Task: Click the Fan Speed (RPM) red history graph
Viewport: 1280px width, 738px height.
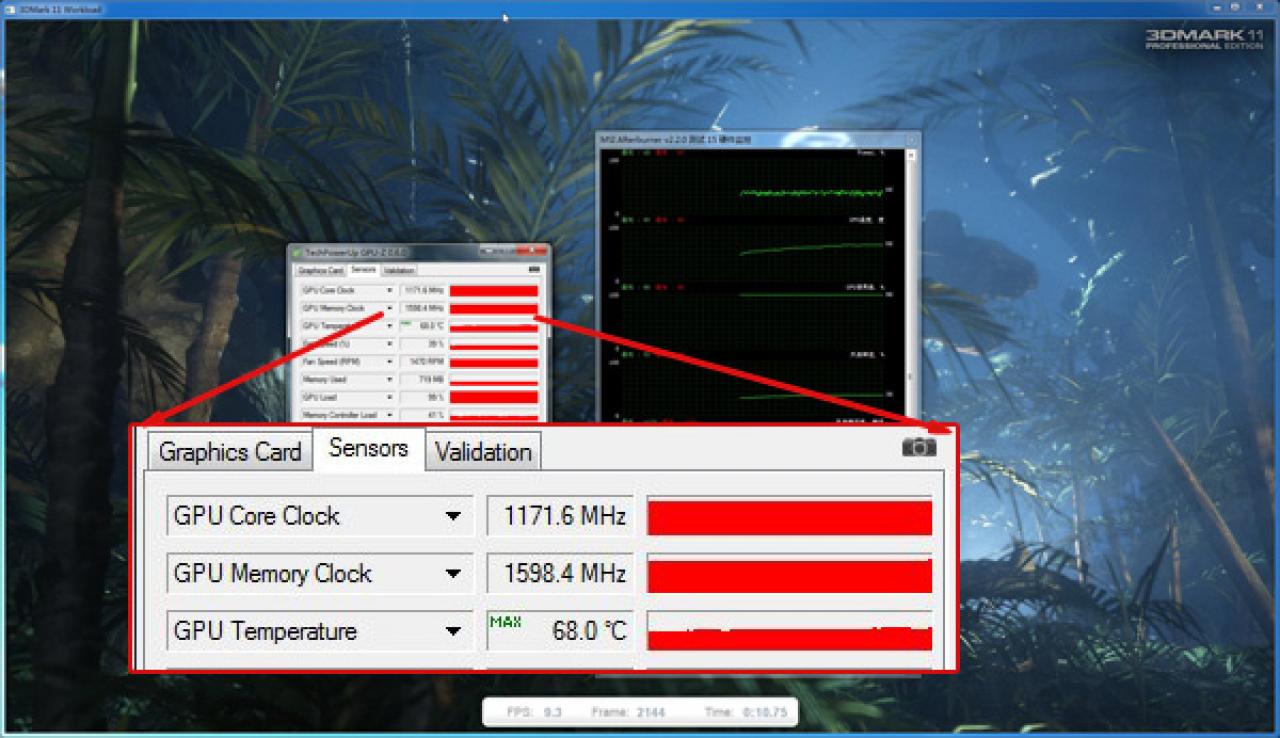Action: pyautogui.click(x=494, y=361)
